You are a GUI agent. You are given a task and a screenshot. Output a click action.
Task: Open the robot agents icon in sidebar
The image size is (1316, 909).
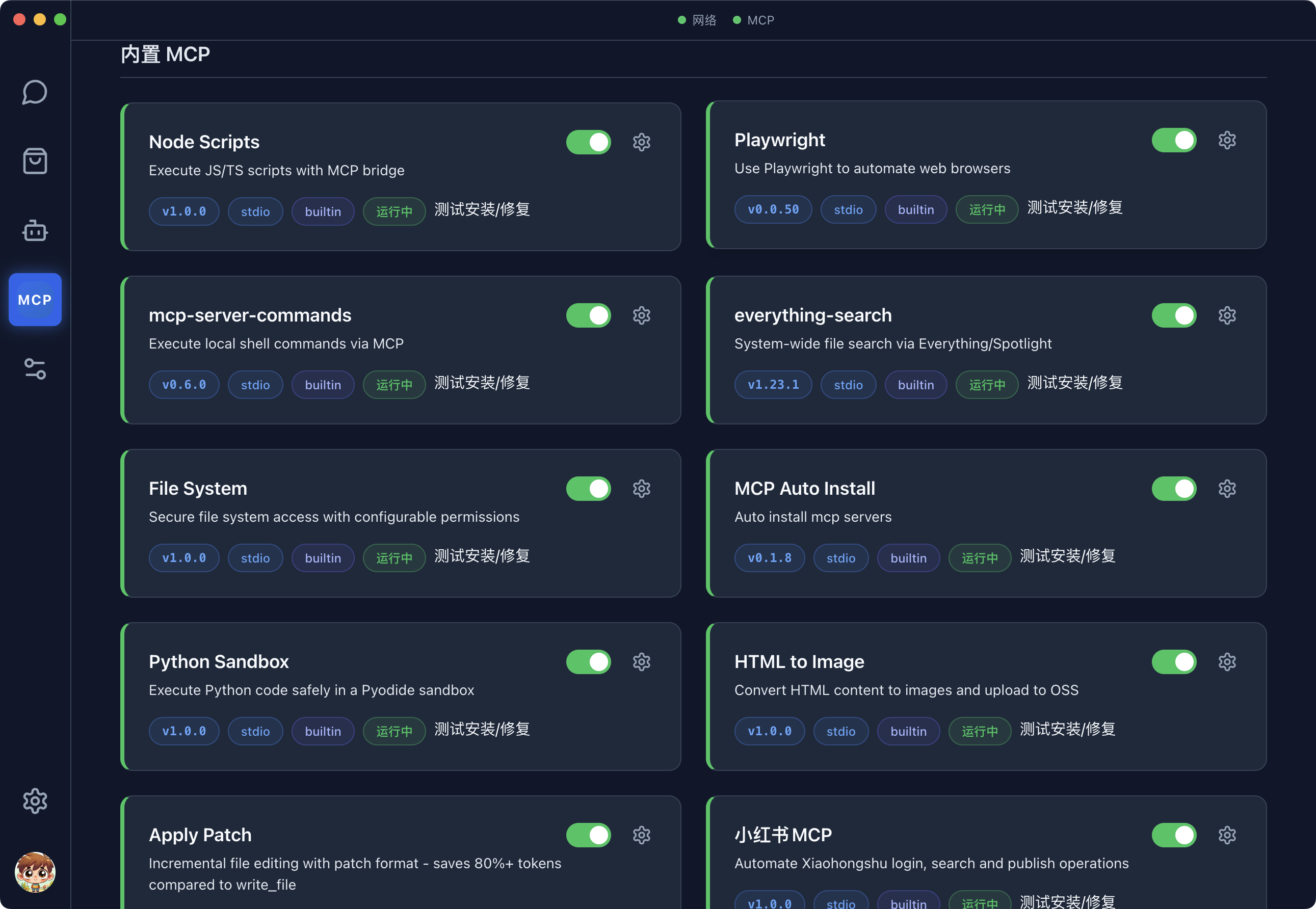[x=35, y=231]
